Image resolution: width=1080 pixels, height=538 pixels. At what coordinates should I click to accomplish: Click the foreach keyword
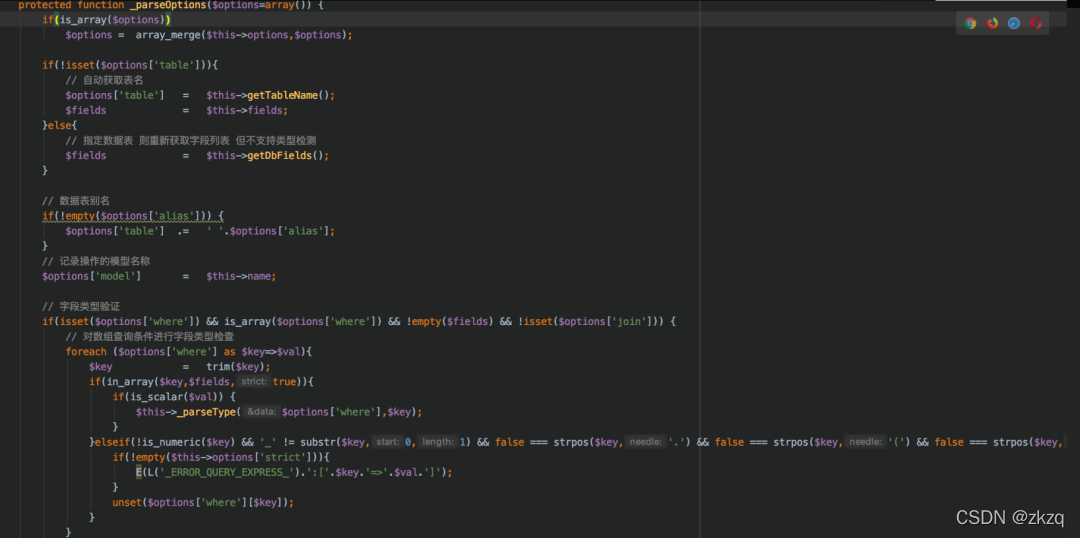tap(86, 352)
